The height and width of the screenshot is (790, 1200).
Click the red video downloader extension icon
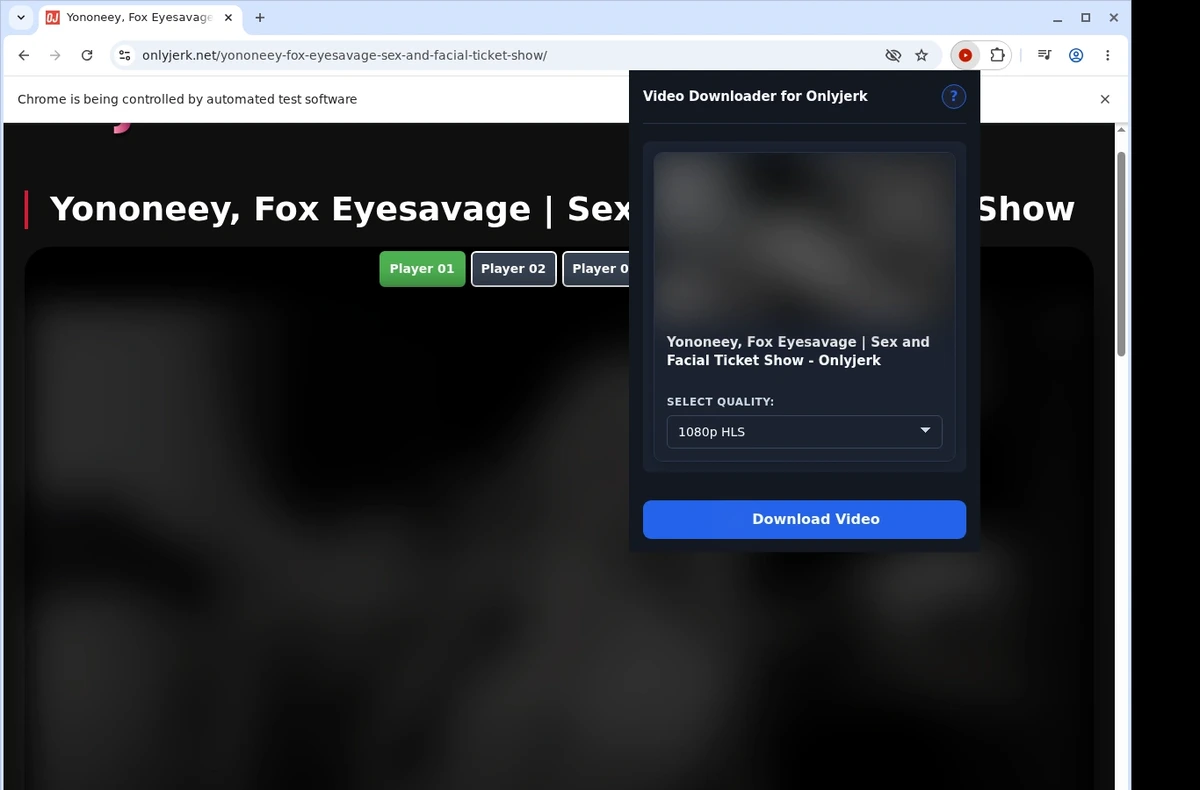pyautogui.click(x=965, y=56)
